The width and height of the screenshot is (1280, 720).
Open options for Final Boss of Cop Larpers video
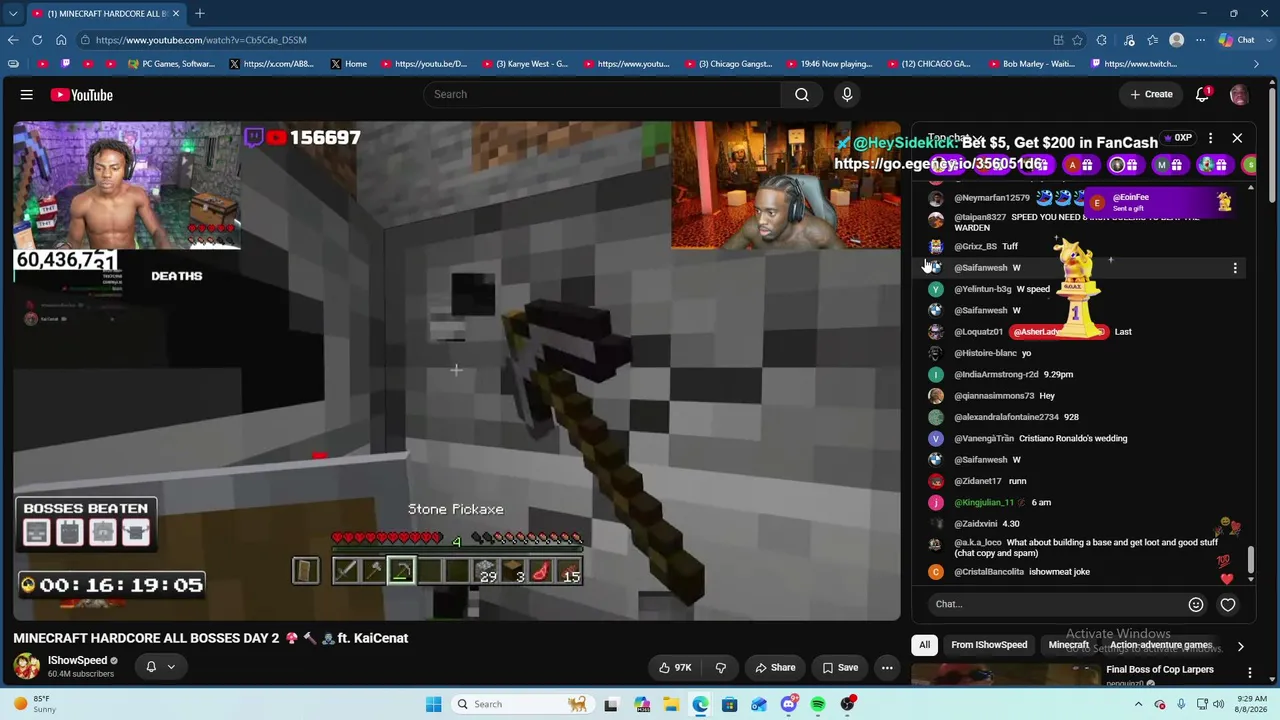1250,673
